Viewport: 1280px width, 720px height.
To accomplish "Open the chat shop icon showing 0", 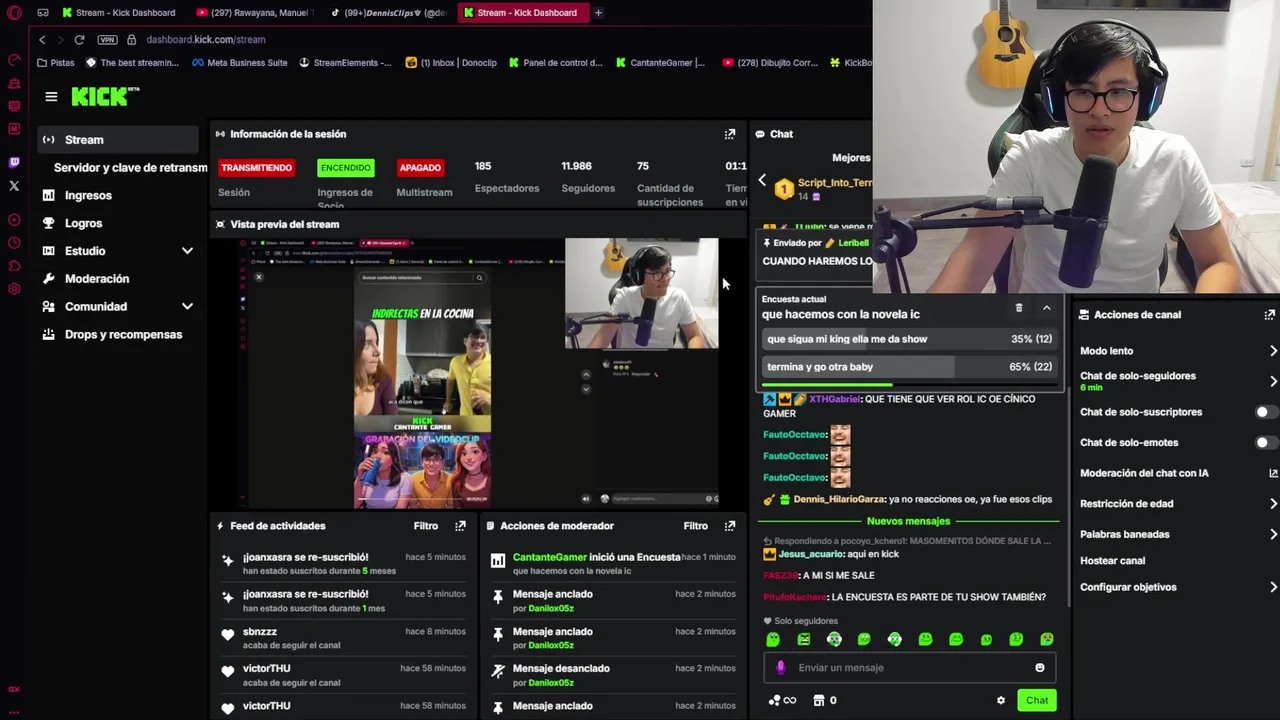I will [825, 701].
